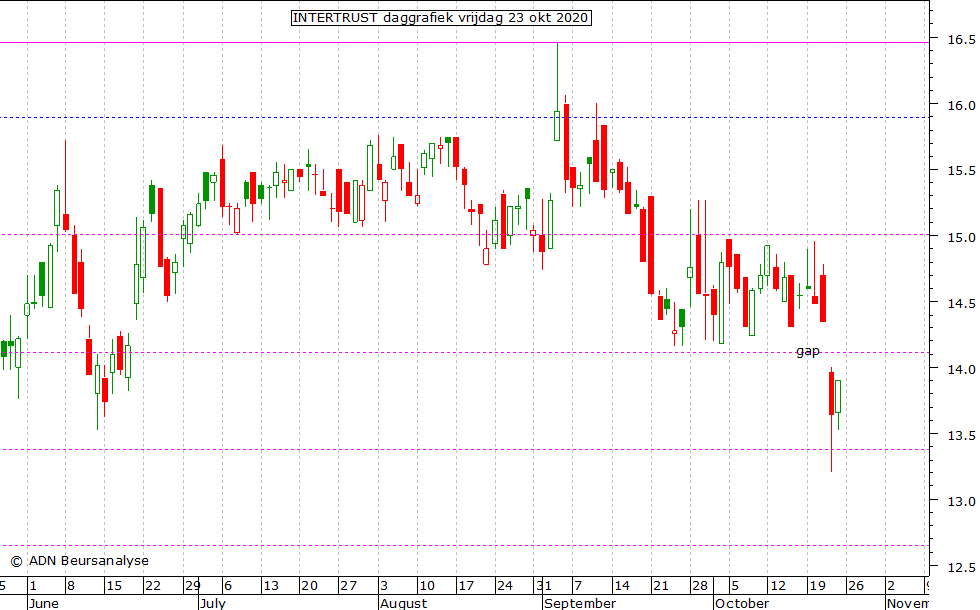This screenshot has height=610, width=980.
Task: Click the September month label
Action: click(x=580, y=603)
